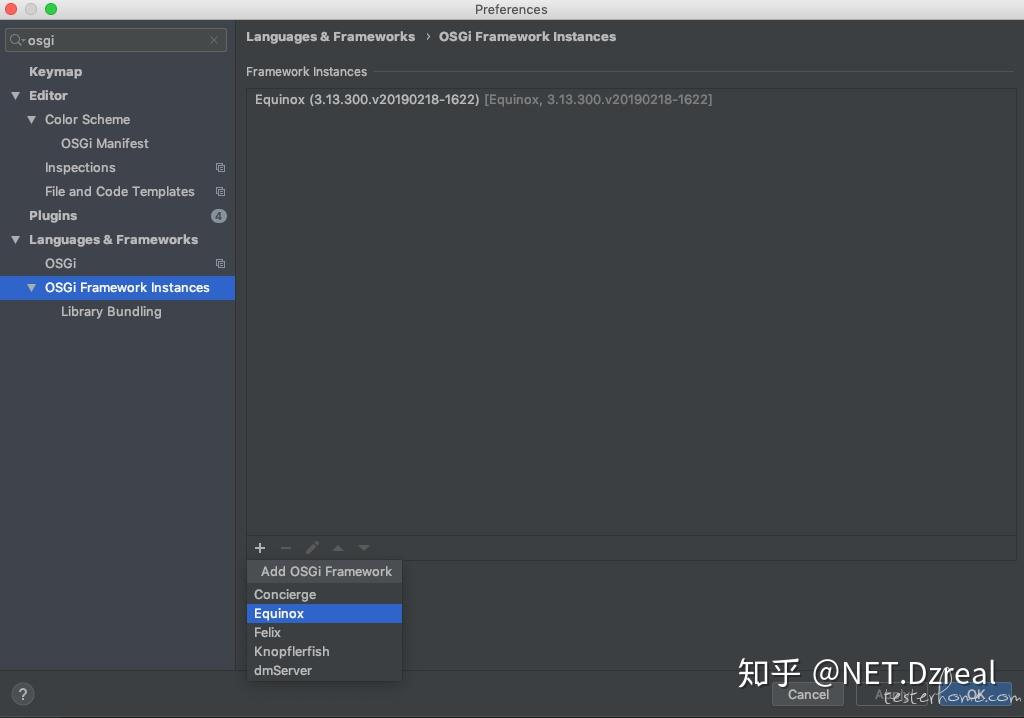Click the badge icon beside the OSGi entry
The width and height of the screenshot is (1024, 718).
(220, 263)
